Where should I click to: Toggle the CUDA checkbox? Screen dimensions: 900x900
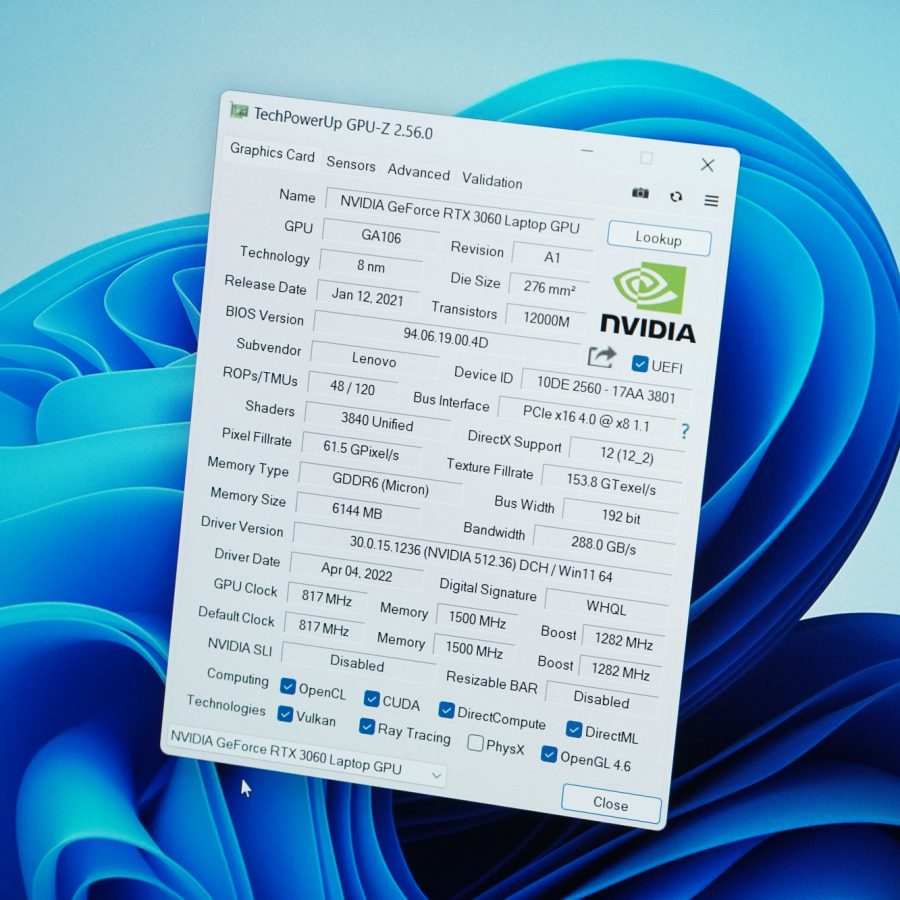tap(371, 699)
